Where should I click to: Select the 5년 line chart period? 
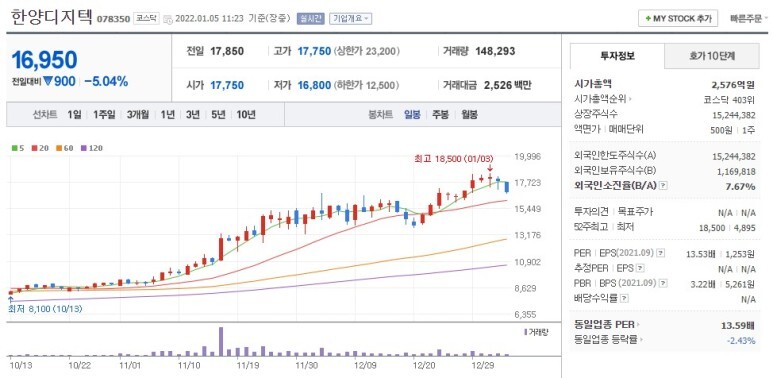point(218,115)
